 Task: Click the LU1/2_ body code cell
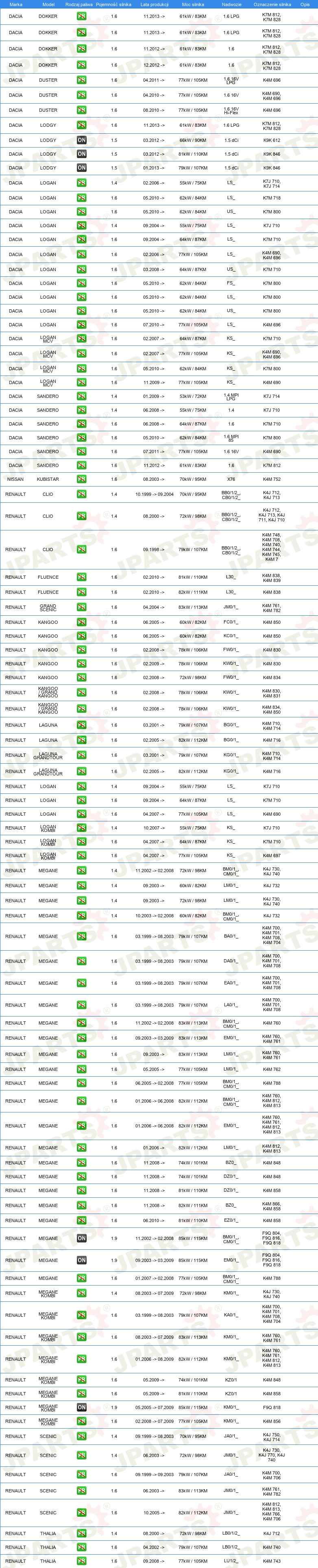[231, 1561]
